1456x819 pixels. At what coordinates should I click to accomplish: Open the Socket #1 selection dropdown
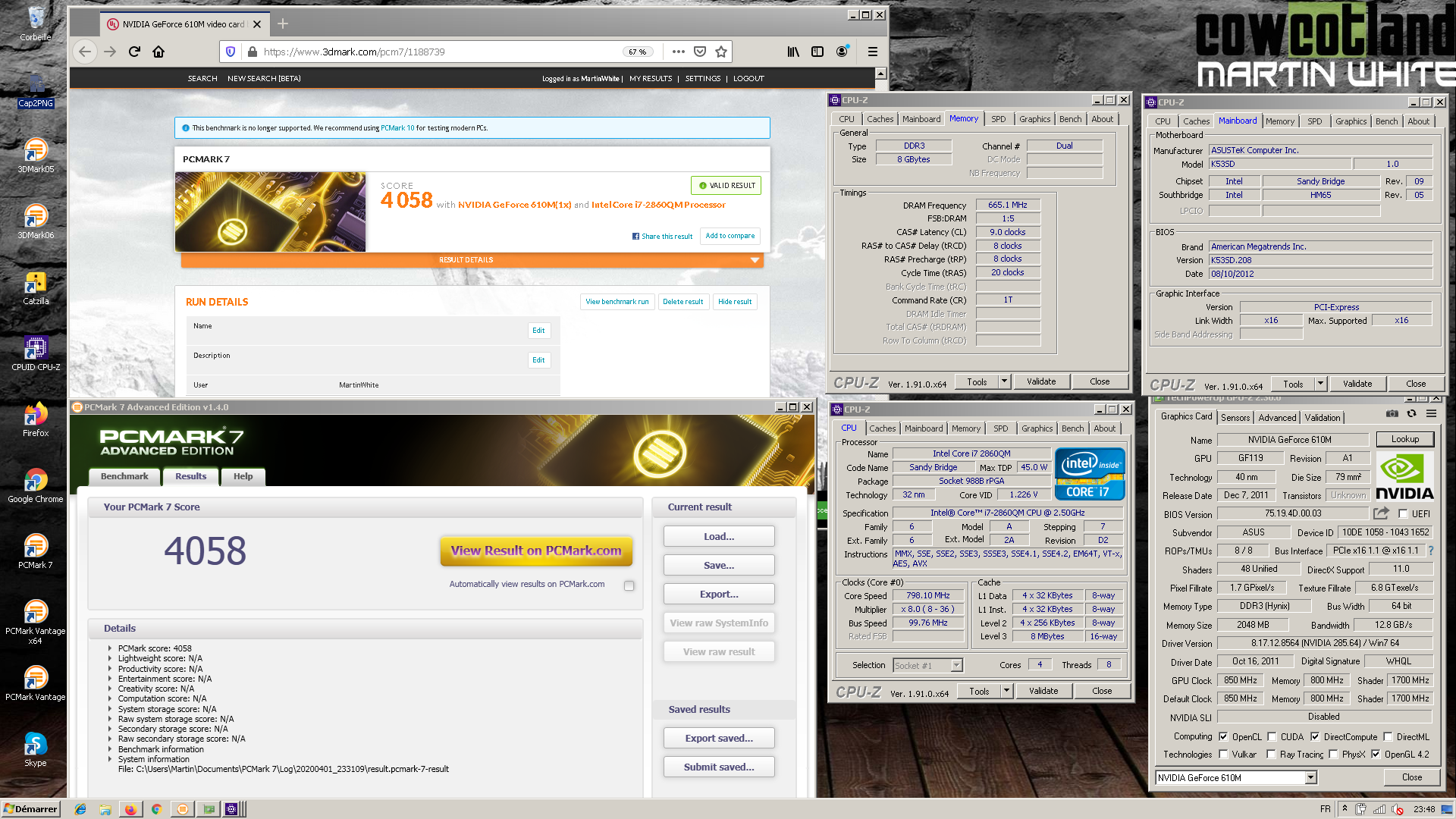click(x=957, y=665)
